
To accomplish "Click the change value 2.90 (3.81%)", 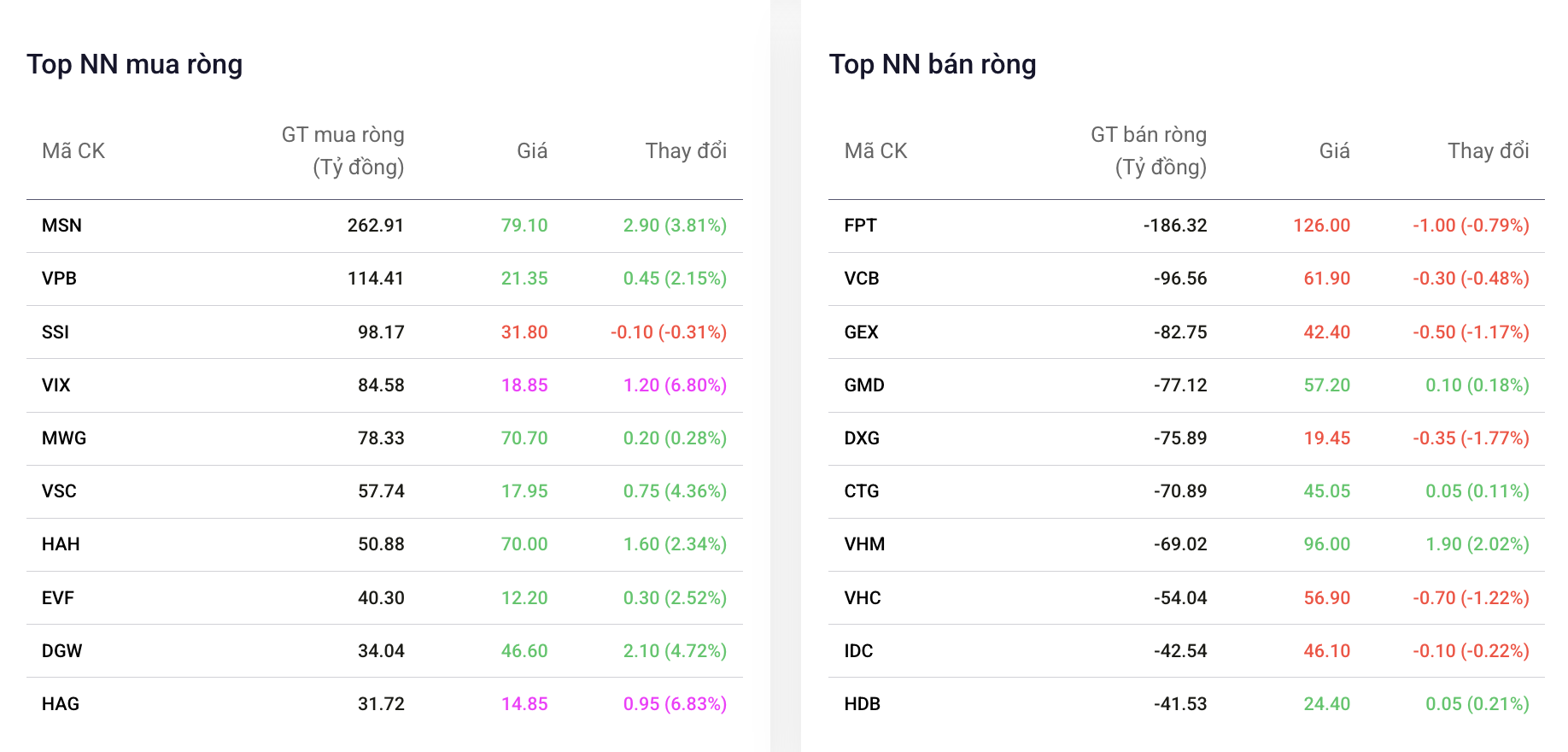I will pyautogui.click(x=675, y=226).
